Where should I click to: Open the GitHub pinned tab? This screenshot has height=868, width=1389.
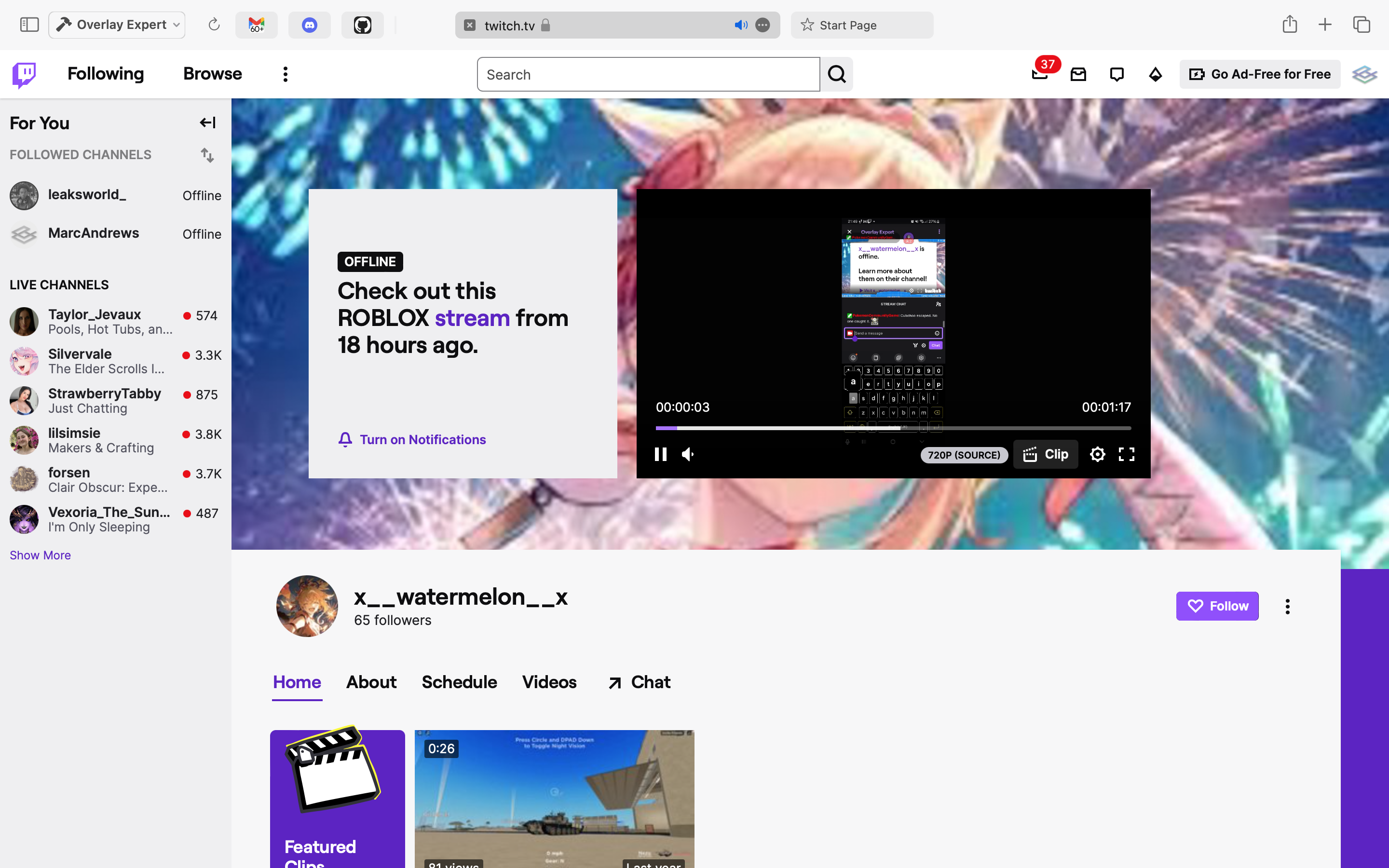[x=362, y=25]
